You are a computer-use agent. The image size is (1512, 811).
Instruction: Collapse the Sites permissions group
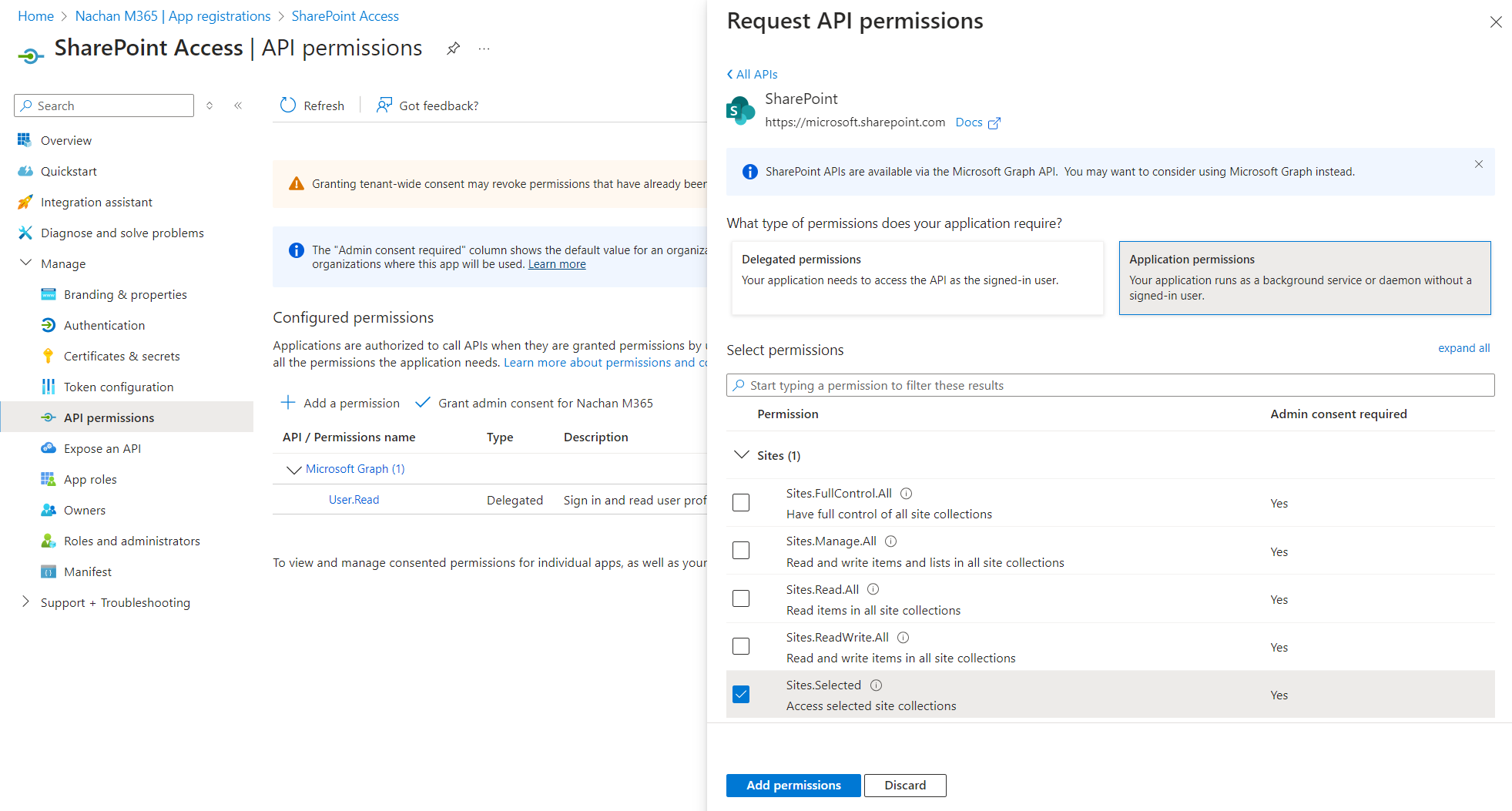(x=742, y=454)
